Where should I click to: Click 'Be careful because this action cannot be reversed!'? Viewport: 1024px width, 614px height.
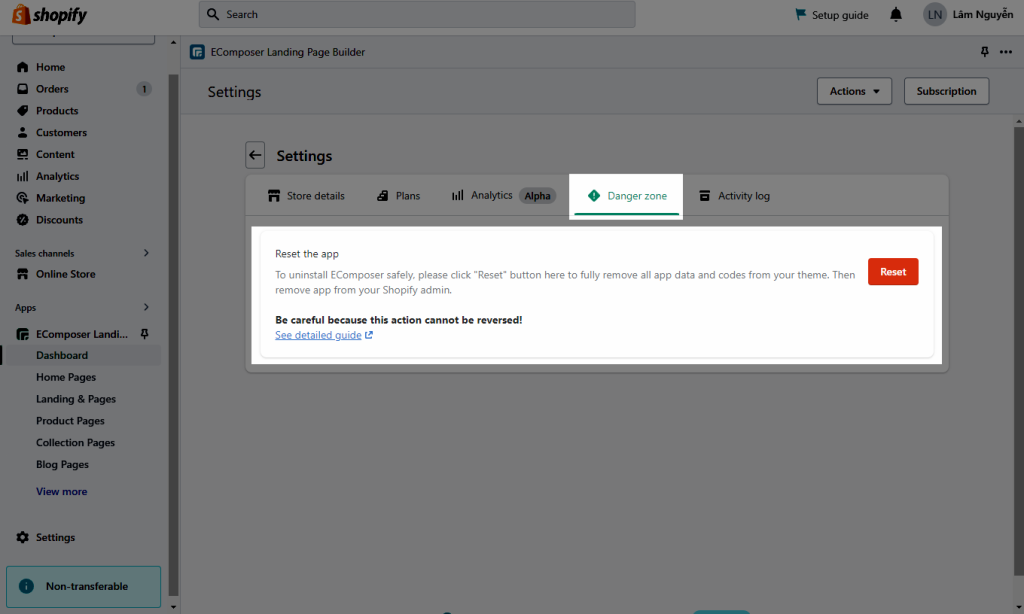pyautogui.click(x=398, y=319)
